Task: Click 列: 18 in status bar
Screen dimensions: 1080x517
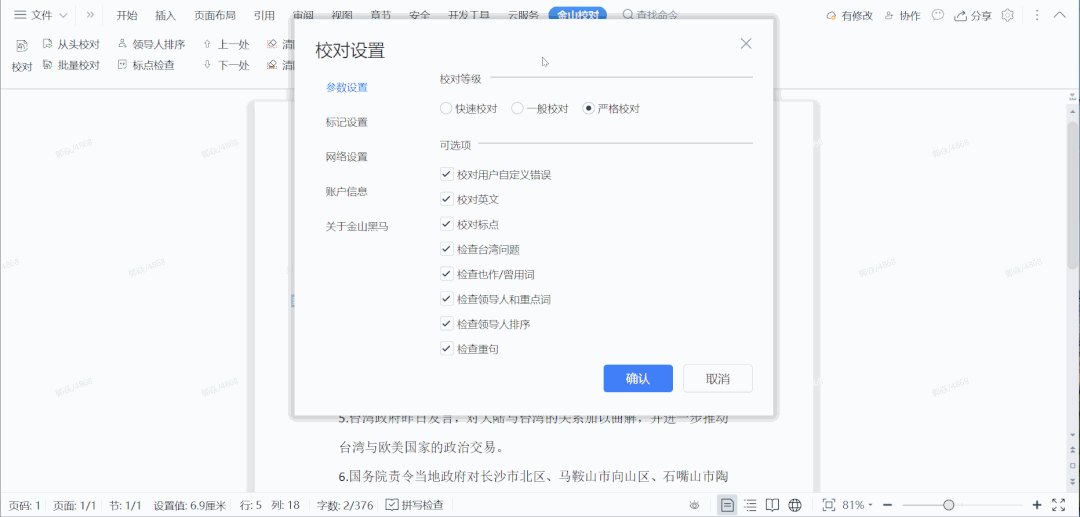Action: [x=286, y=505]
